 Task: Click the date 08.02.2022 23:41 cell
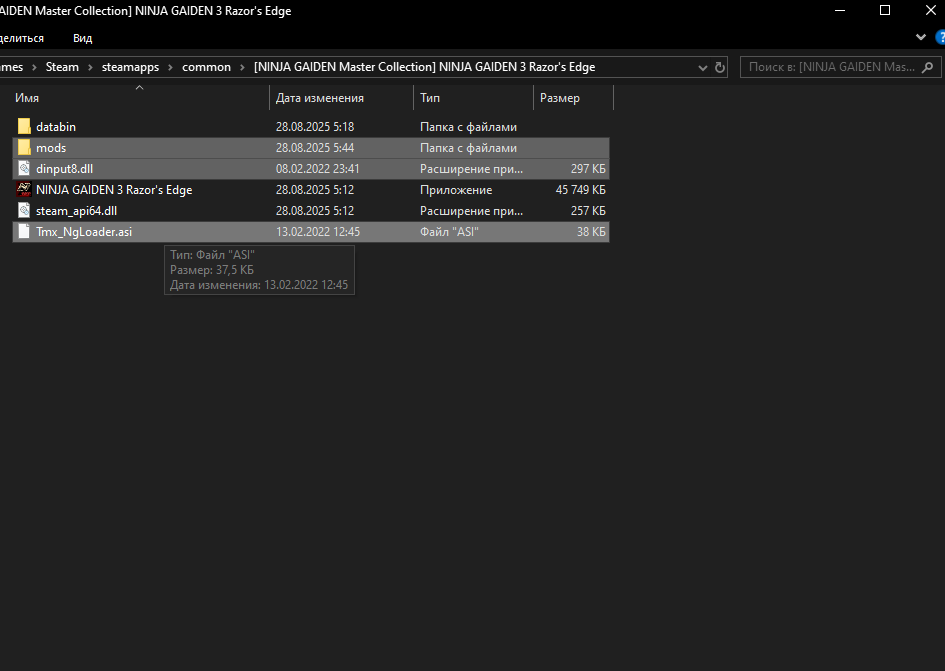(x=318, y=169)
